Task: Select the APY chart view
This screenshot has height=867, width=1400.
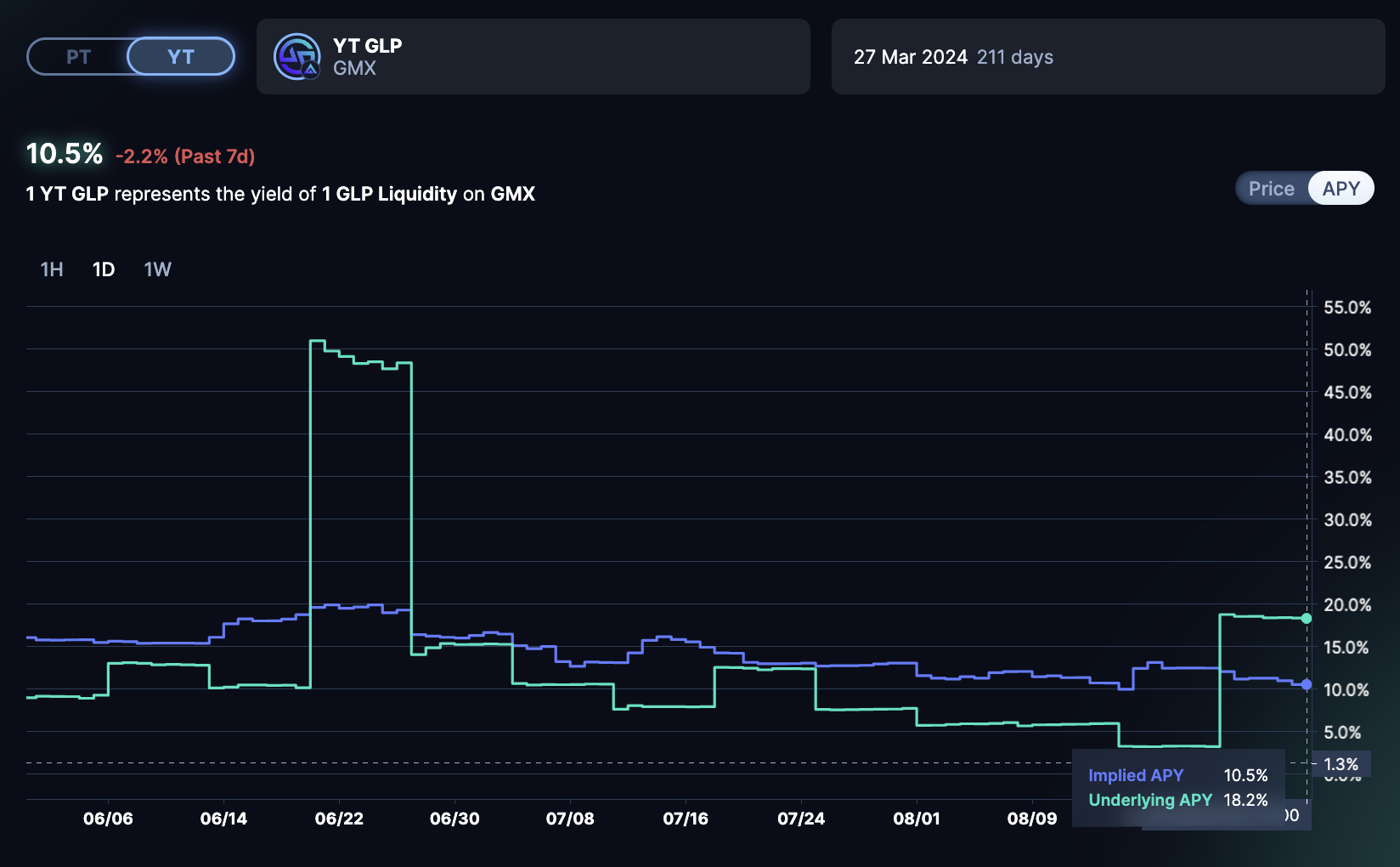Action: point(1341,189)
